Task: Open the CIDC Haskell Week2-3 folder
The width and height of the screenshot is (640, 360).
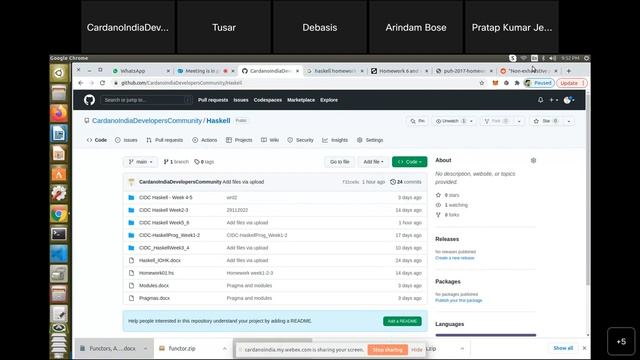Action: [x=163, y=210]
